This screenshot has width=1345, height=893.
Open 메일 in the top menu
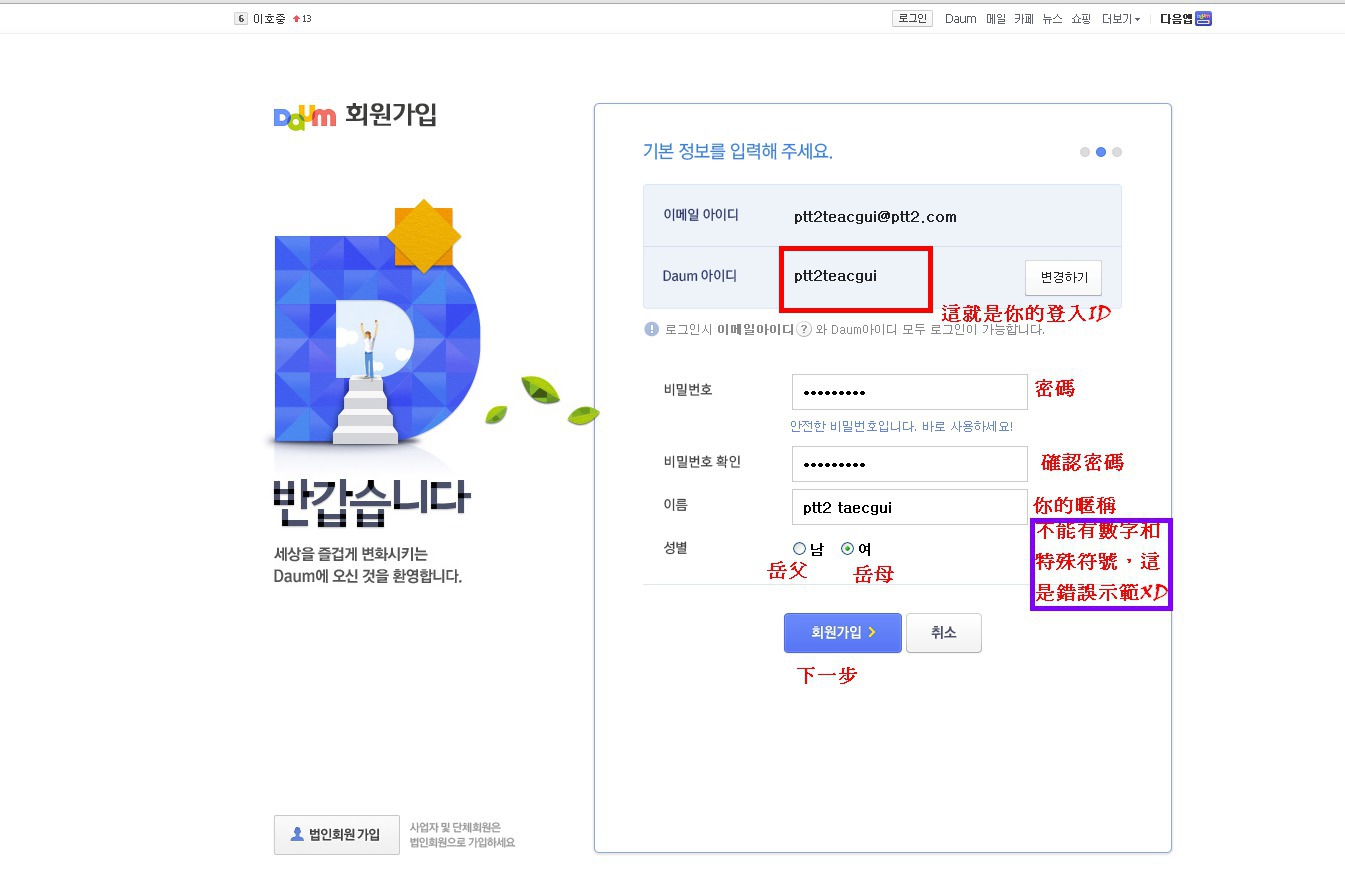pos(996,19)
